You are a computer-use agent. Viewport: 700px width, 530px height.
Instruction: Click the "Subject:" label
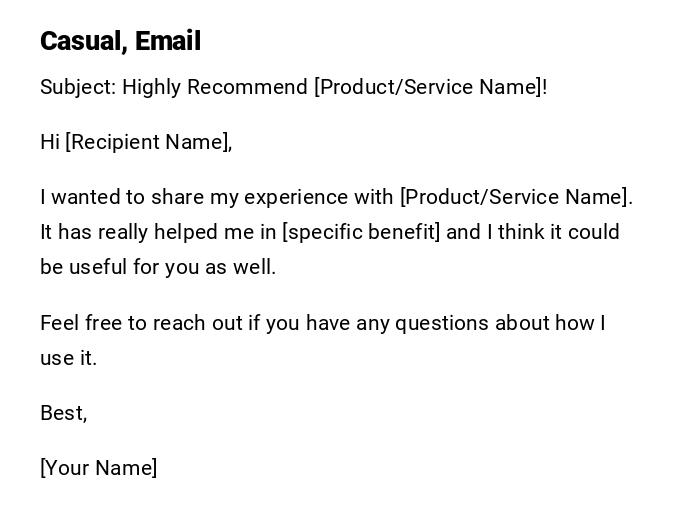pos(78,87)
